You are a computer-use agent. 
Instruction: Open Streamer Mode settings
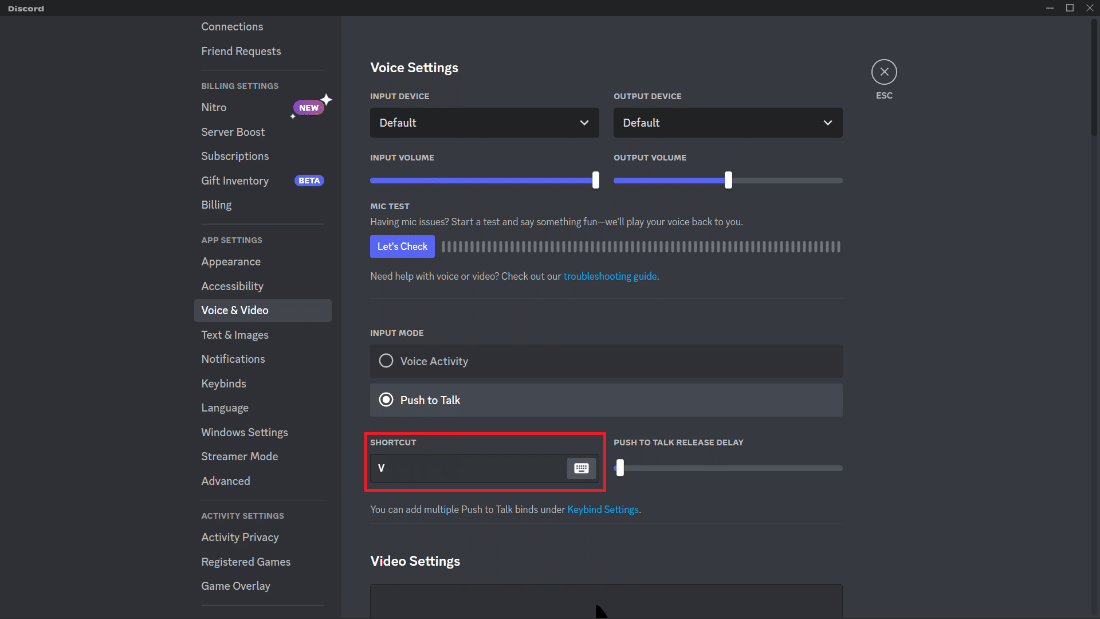(239, 456)
